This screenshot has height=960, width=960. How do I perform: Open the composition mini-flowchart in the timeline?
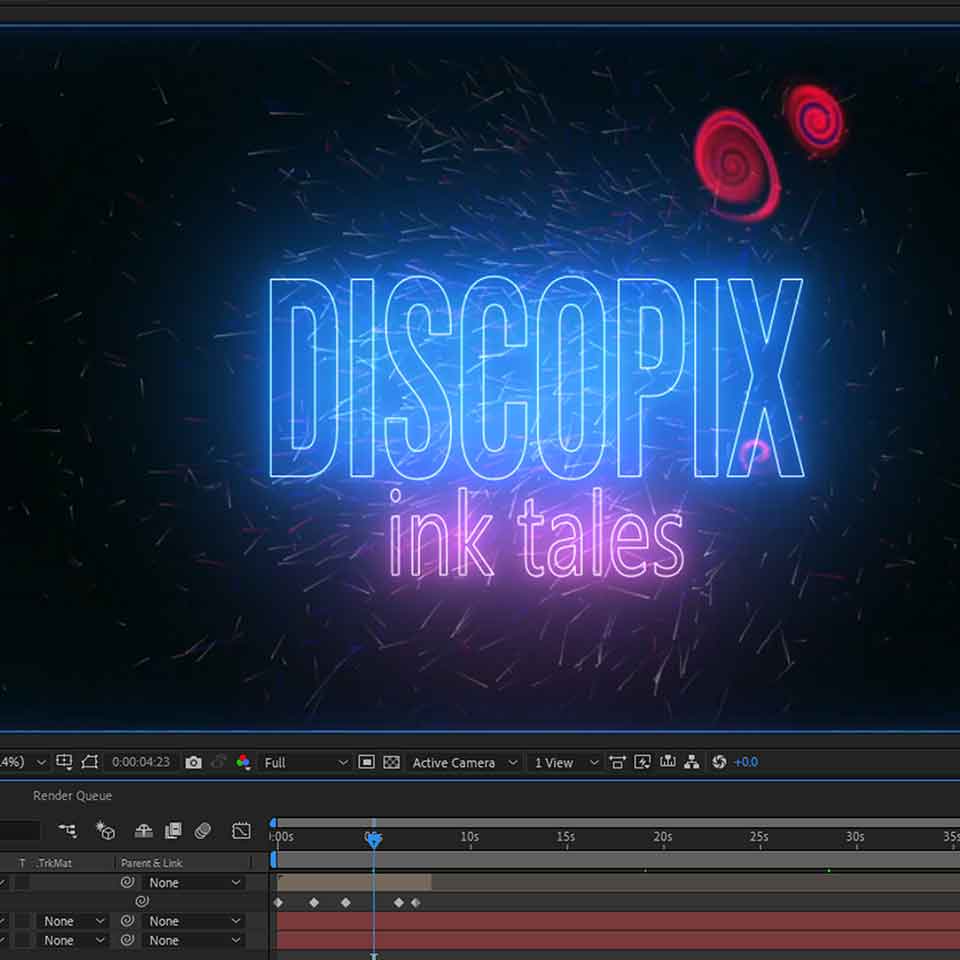67,831
